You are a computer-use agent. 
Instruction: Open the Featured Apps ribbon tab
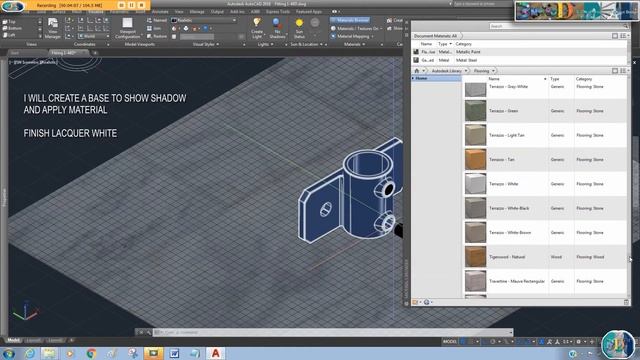[x=309, y=12]
